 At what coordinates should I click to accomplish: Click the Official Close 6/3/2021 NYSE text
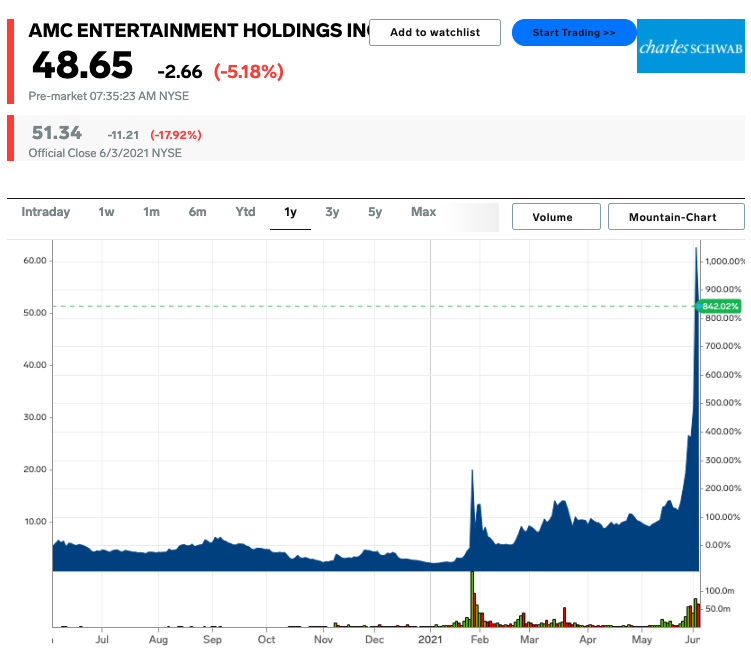(105, 153)
